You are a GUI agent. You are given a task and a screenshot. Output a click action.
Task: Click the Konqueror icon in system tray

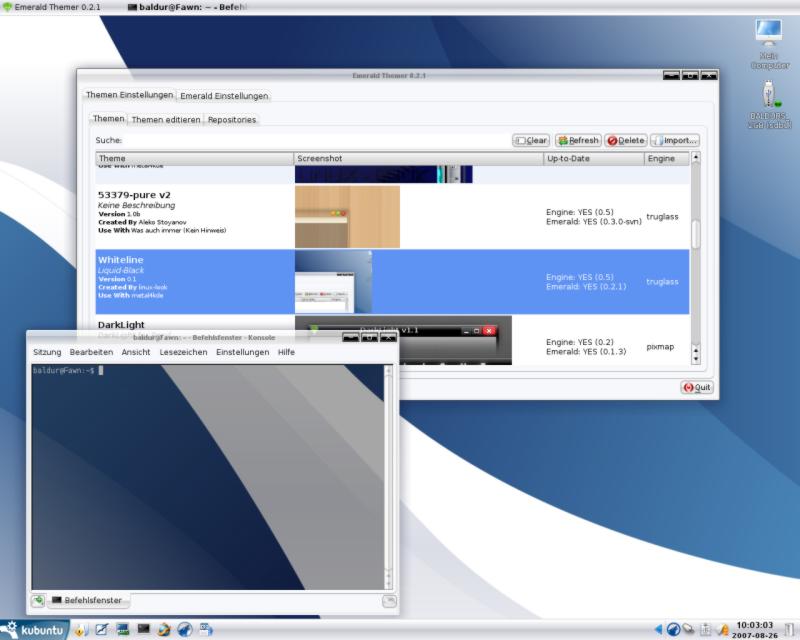click(673, 630)
